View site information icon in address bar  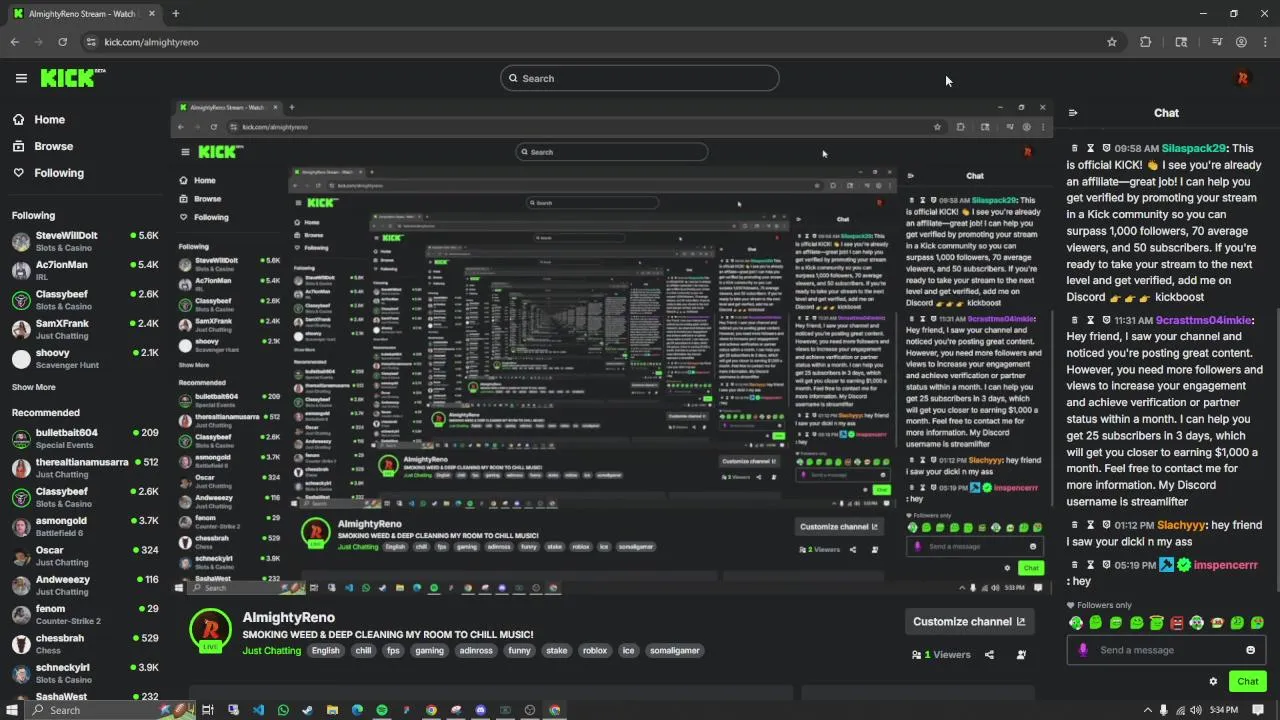(91, 42)
